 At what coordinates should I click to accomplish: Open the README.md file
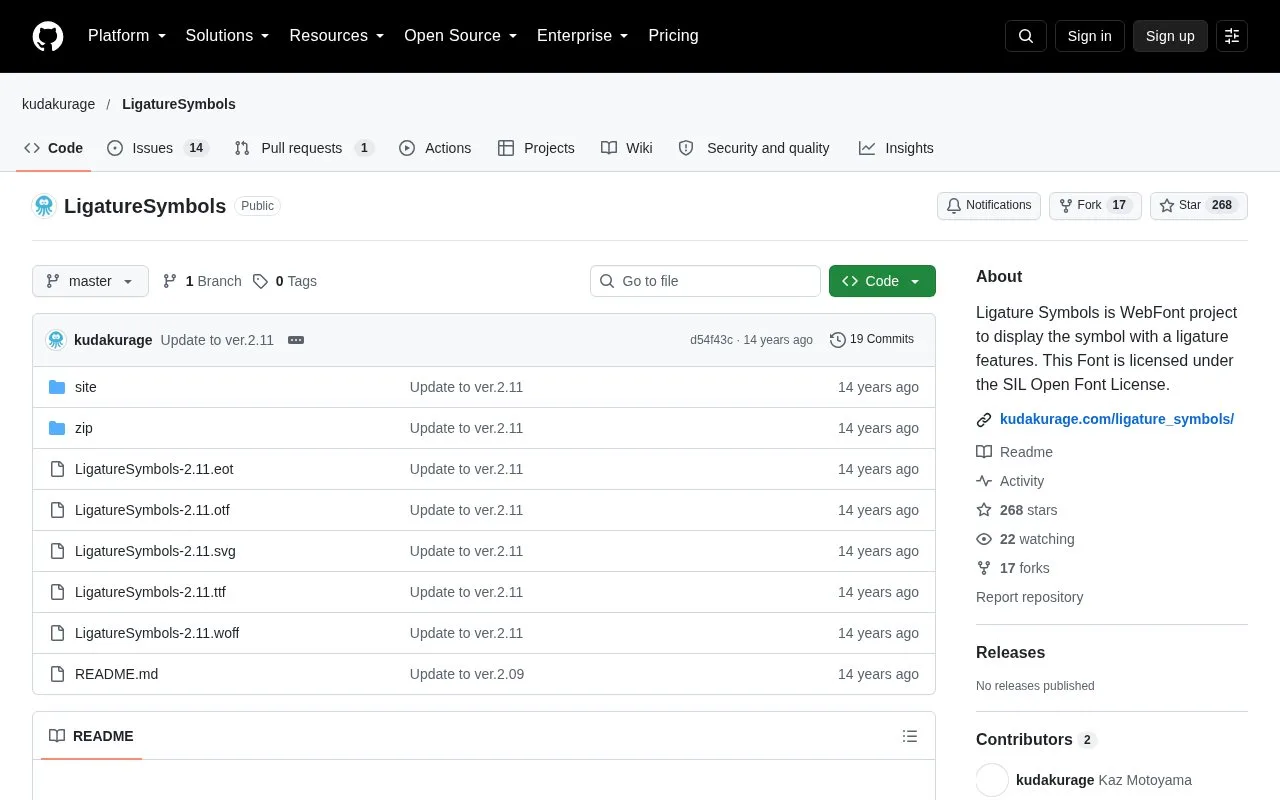point(116,674)
